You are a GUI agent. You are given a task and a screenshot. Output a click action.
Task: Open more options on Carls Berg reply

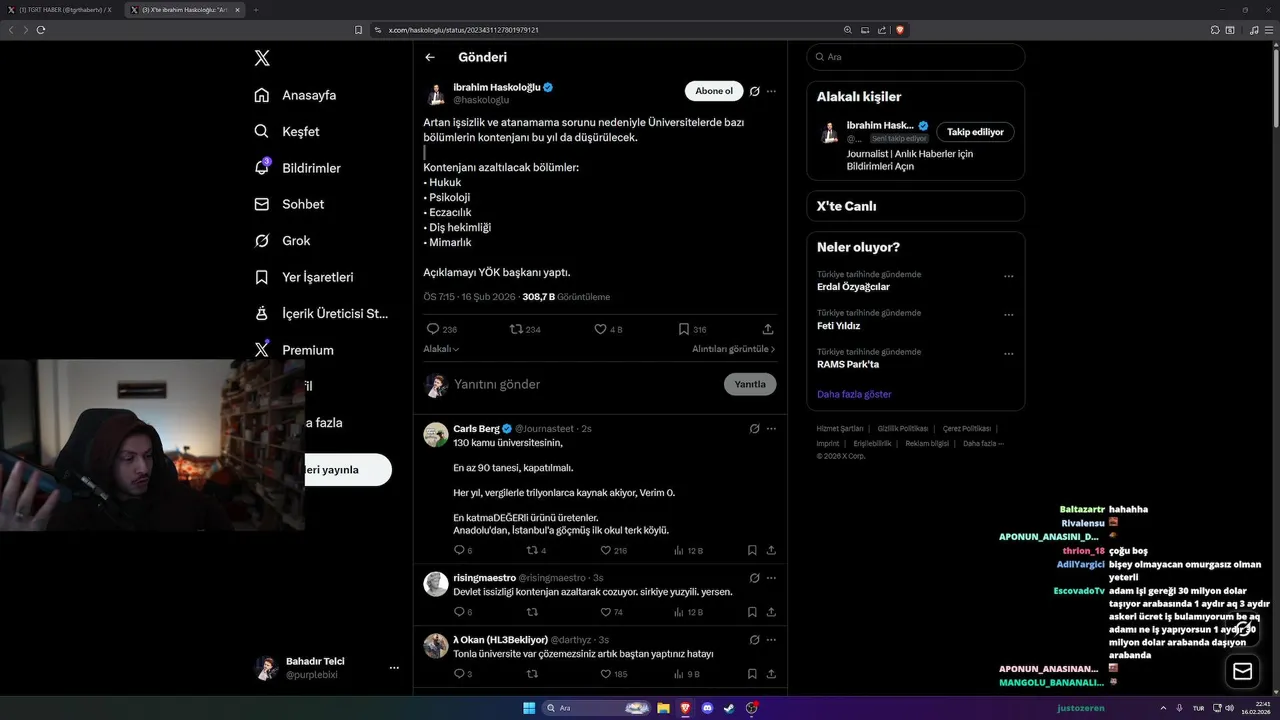(x=771, y=428)
